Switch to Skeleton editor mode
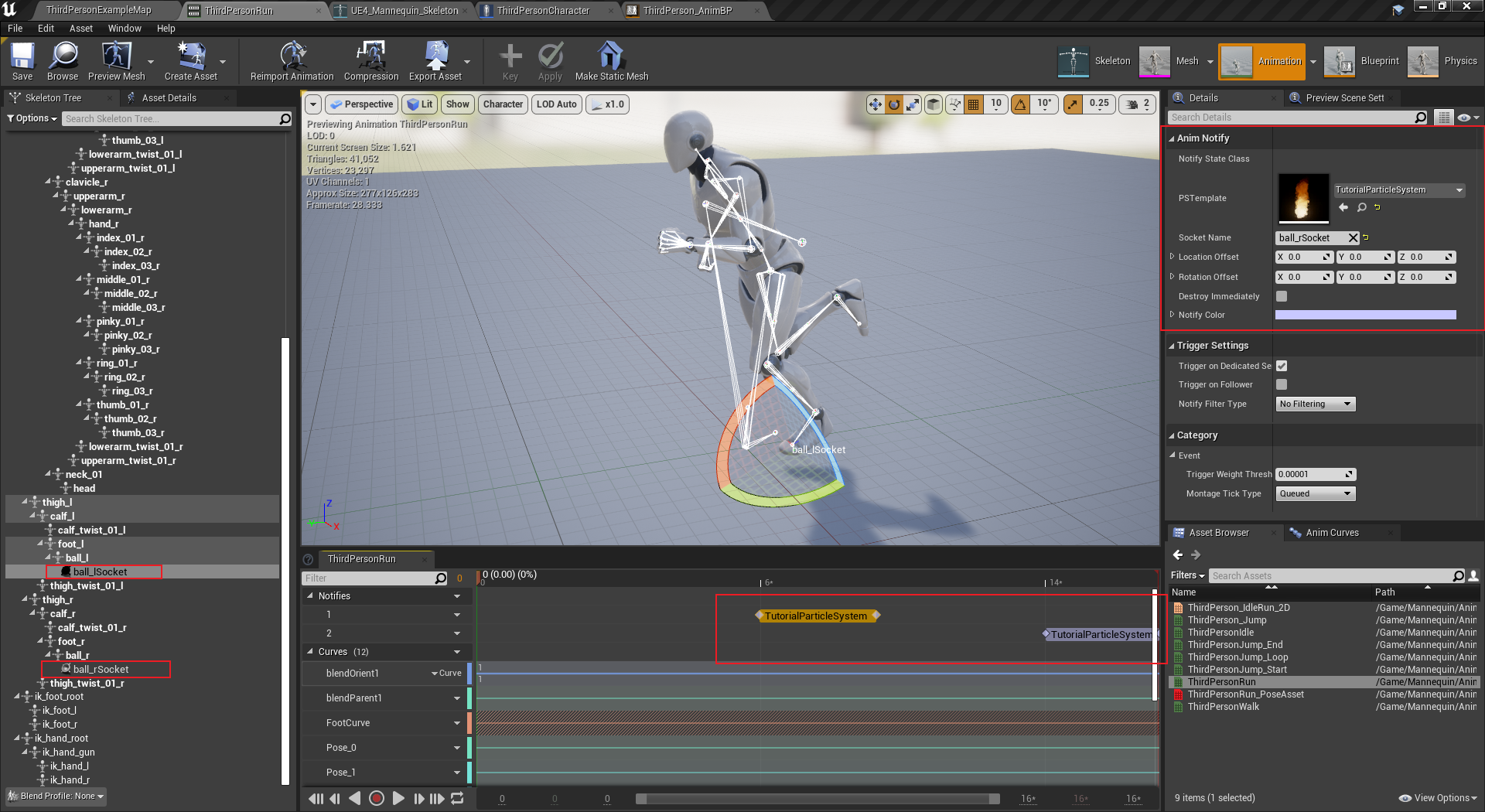 click(x=1094, y=61)
